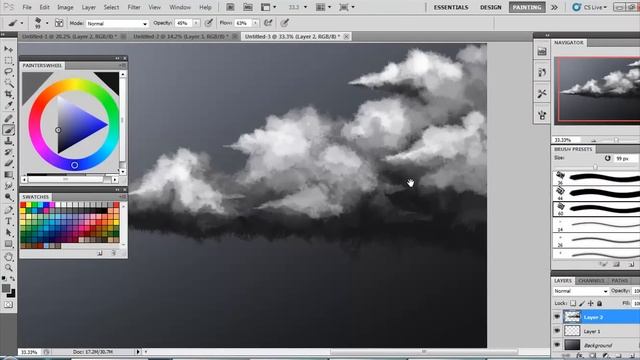Swap foreground and background colors
Image resolution: width=640 pixels, height=360 pixels.
tap(13, 278)
